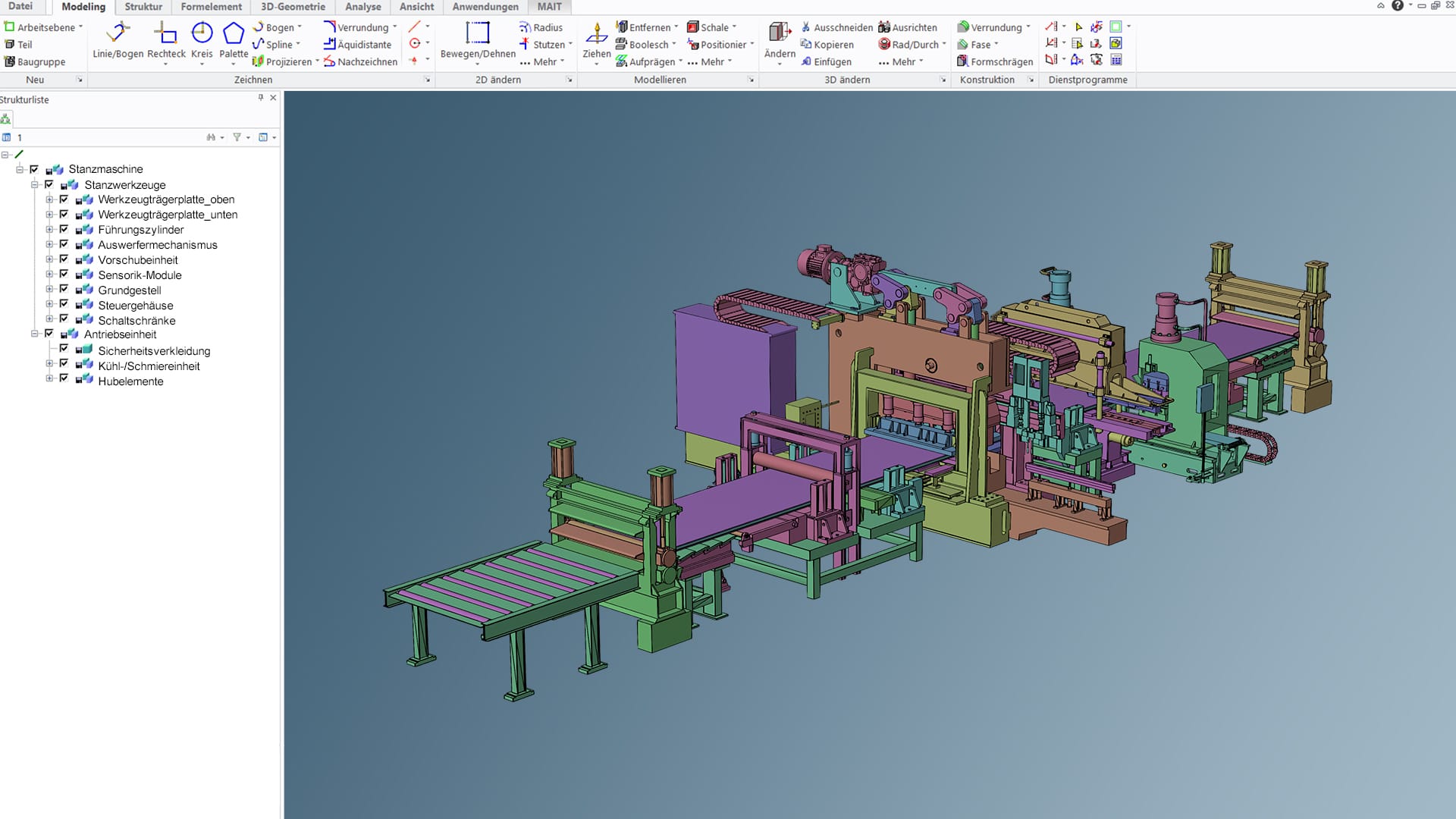
Task: Click the Ausrichten tool
Action: coord(908,27)
